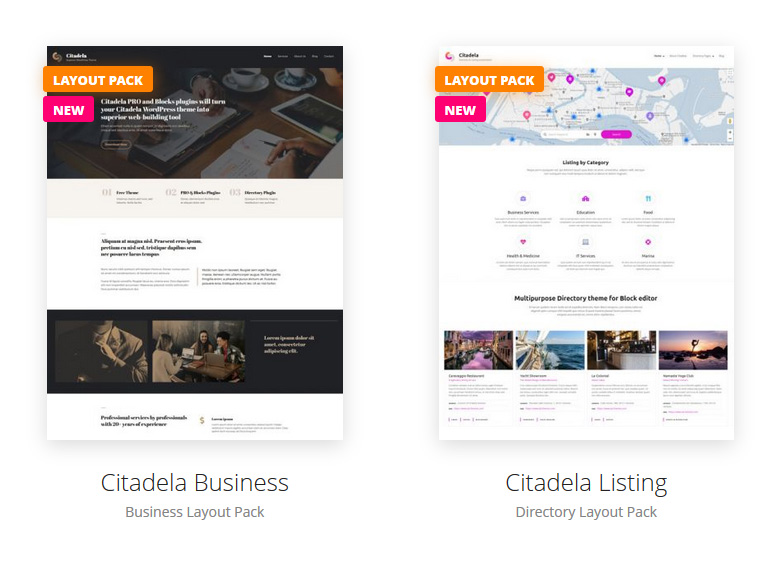
Task: Click pink search button on Listing map
Action: tap(616, 135)
